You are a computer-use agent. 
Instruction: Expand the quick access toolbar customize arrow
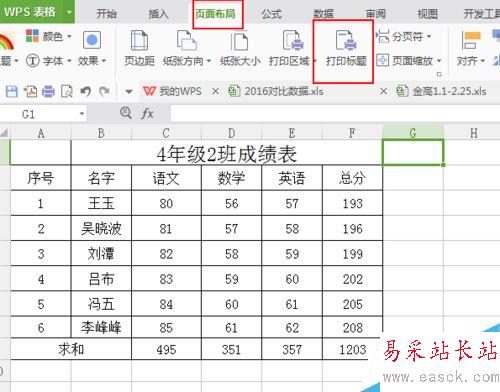pos(129,91)
